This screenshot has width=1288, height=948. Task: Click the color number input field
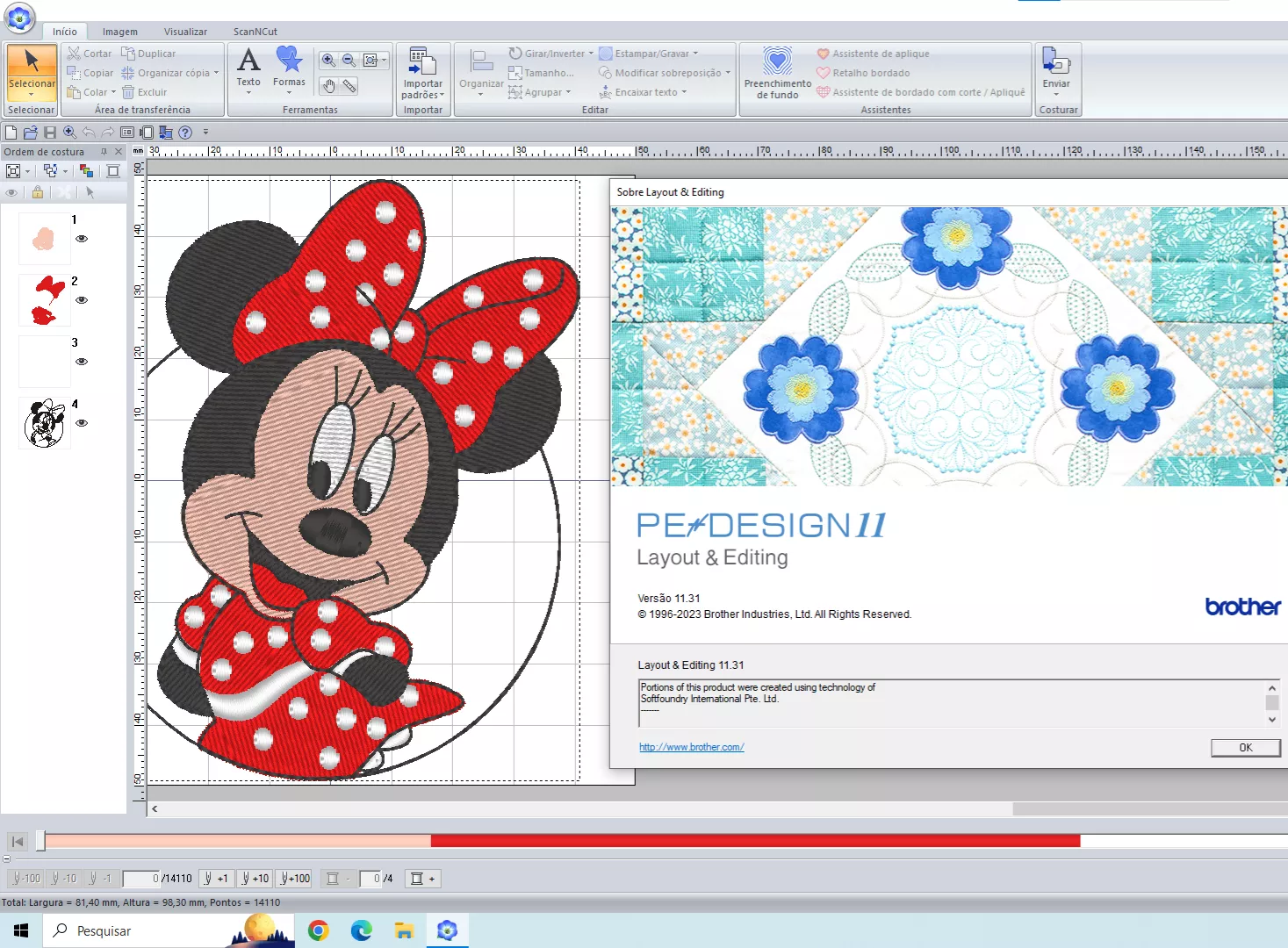click(371, 878)
